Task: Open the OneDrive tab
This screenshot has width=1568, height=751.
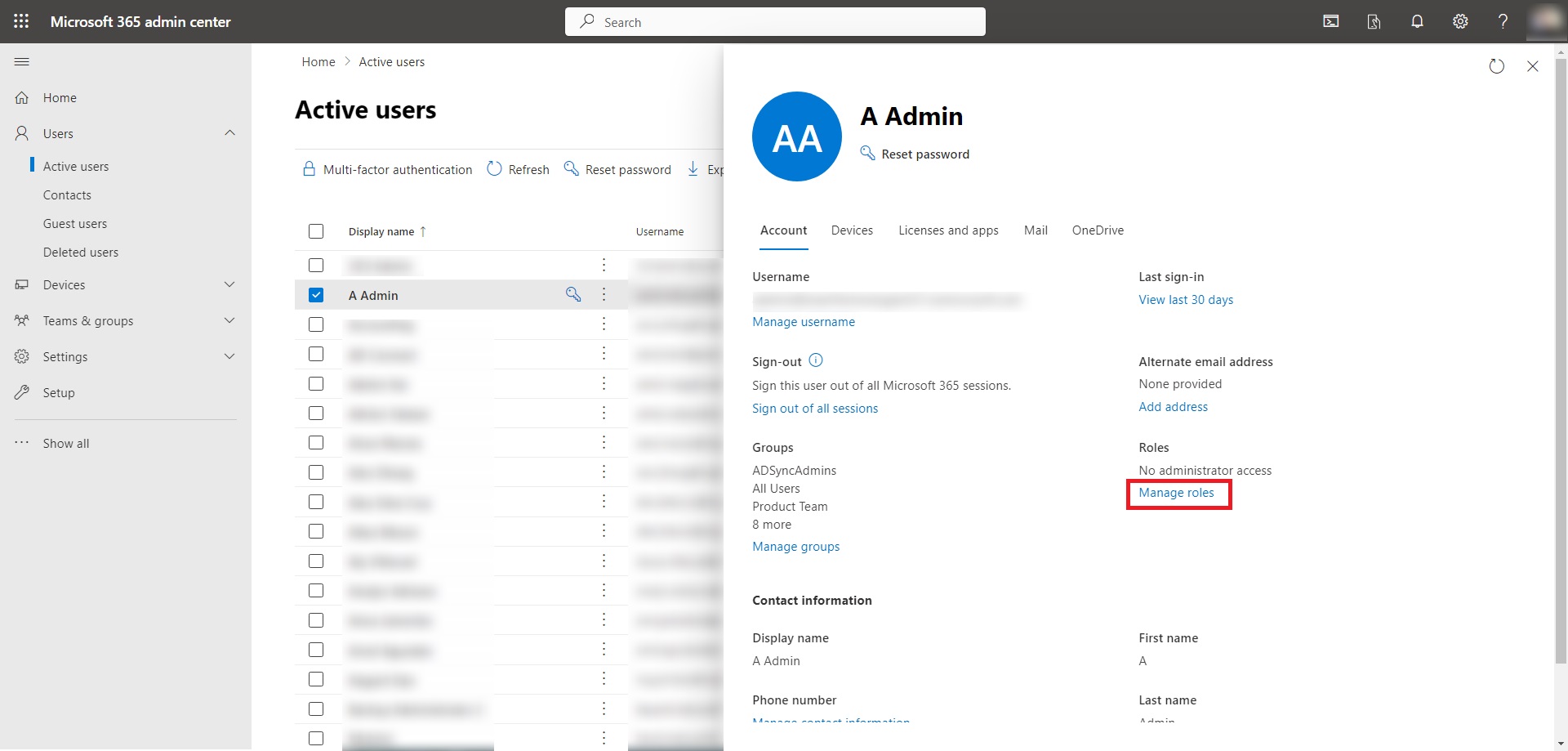Action: click(1098, 230)
